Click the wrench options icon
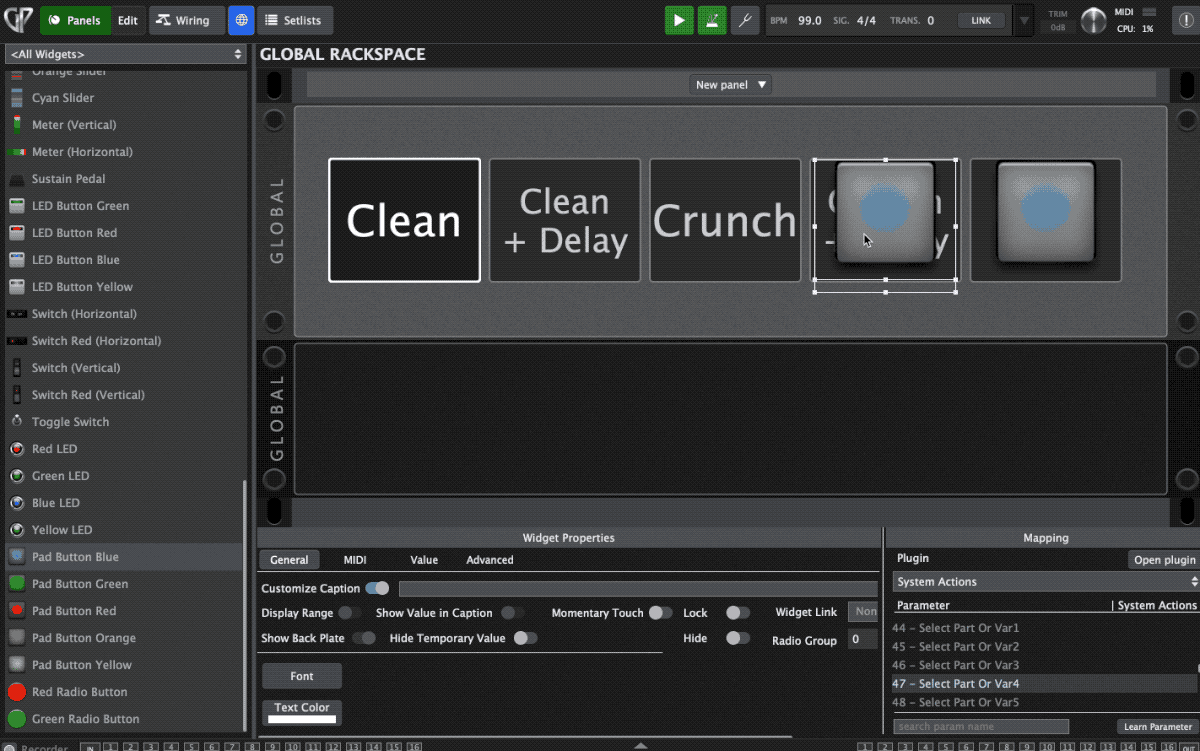 coord(745,20)
